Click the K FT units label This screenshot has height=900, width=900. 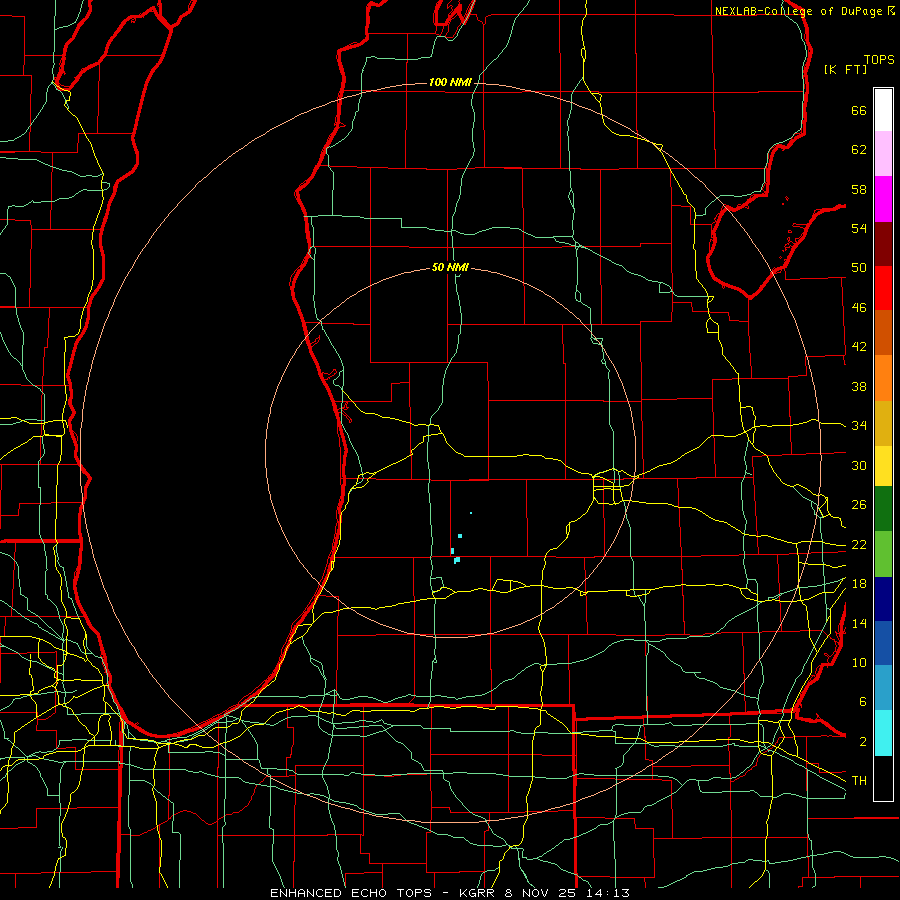click(845, 69)
